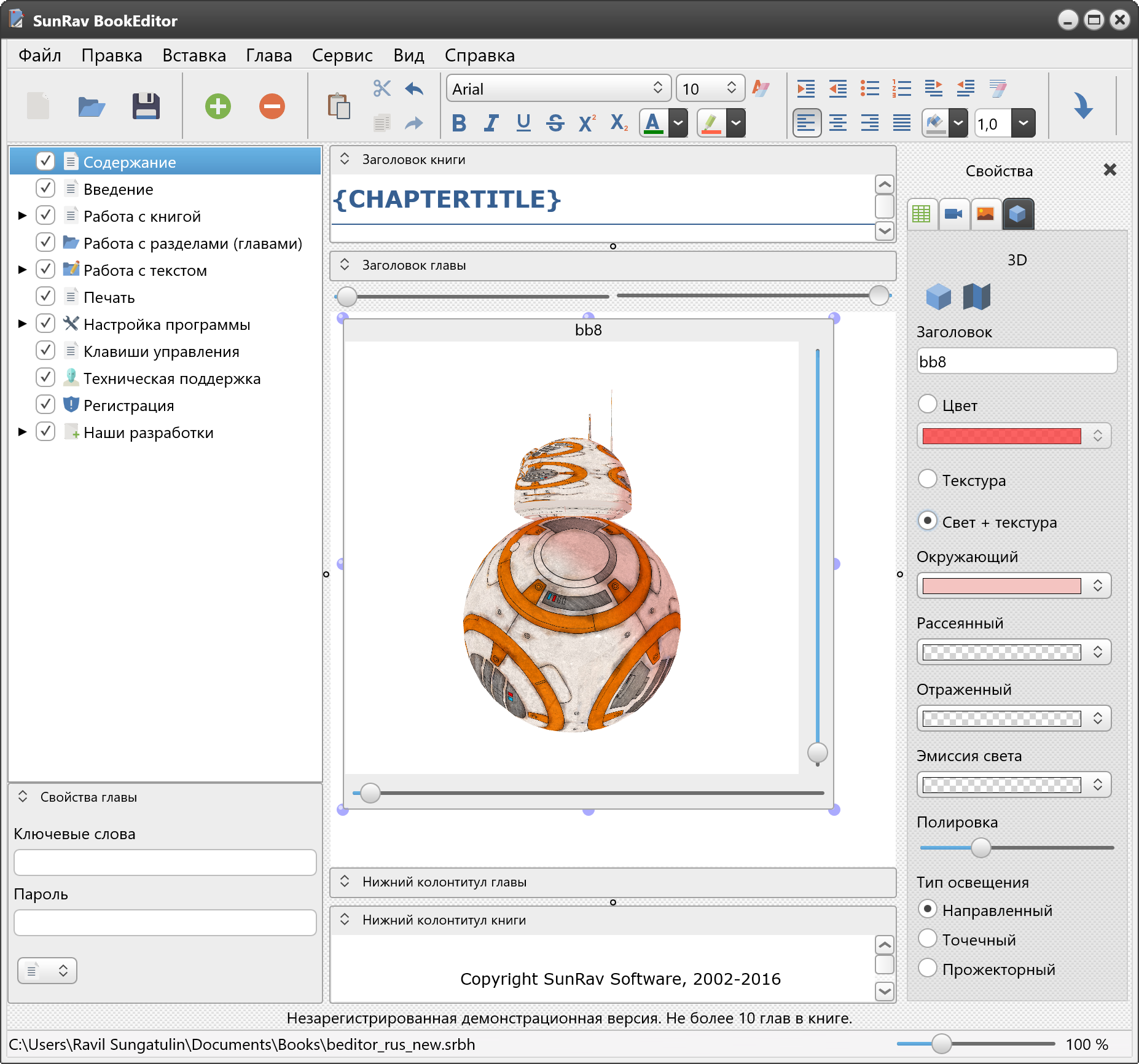Uncheck the Печать chapter checkbox
This screenshot has width=1139, height=1064.
tap(45, 296)
